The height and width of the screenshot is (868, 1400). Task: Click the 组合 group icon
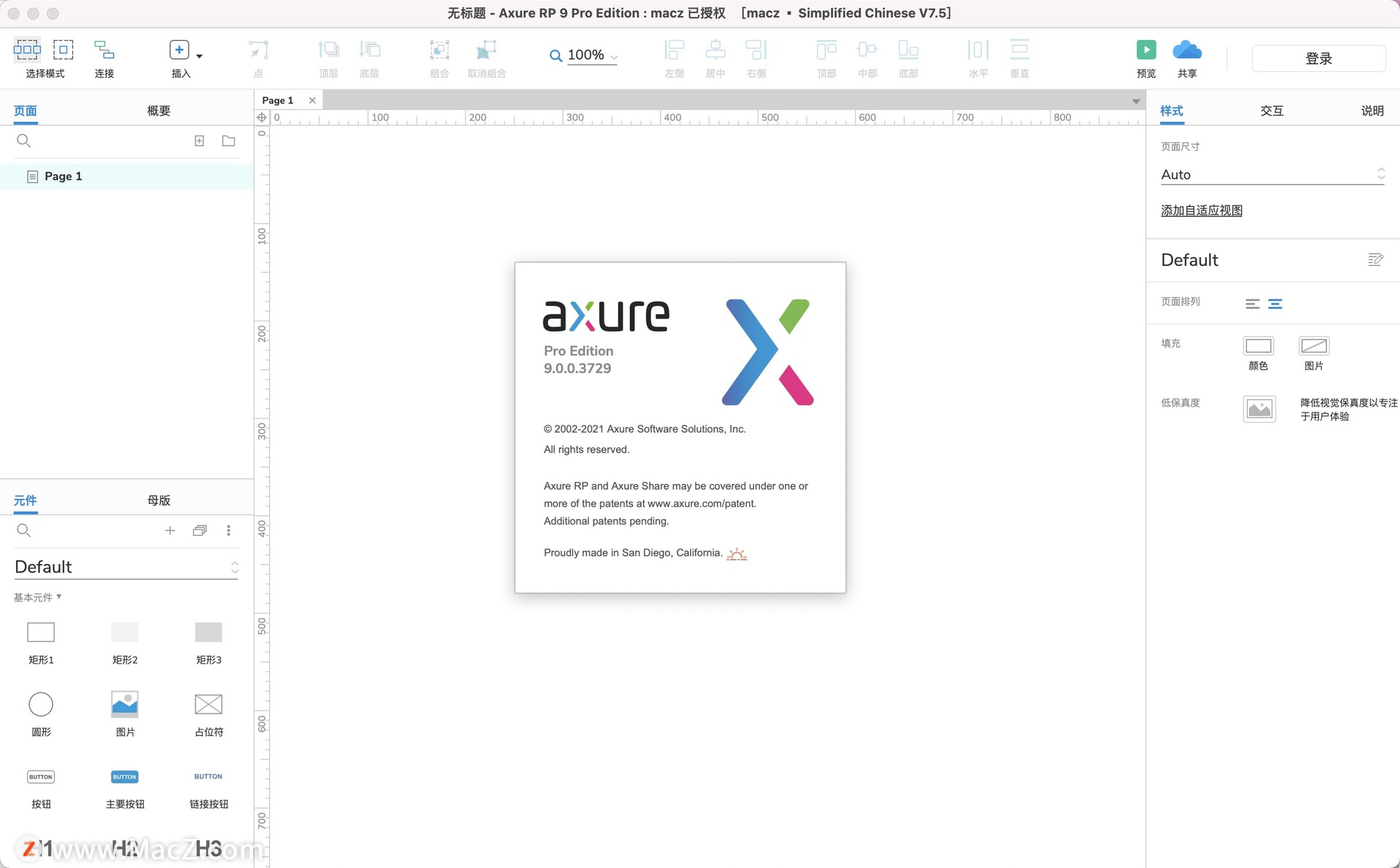(x=439, y=50)
